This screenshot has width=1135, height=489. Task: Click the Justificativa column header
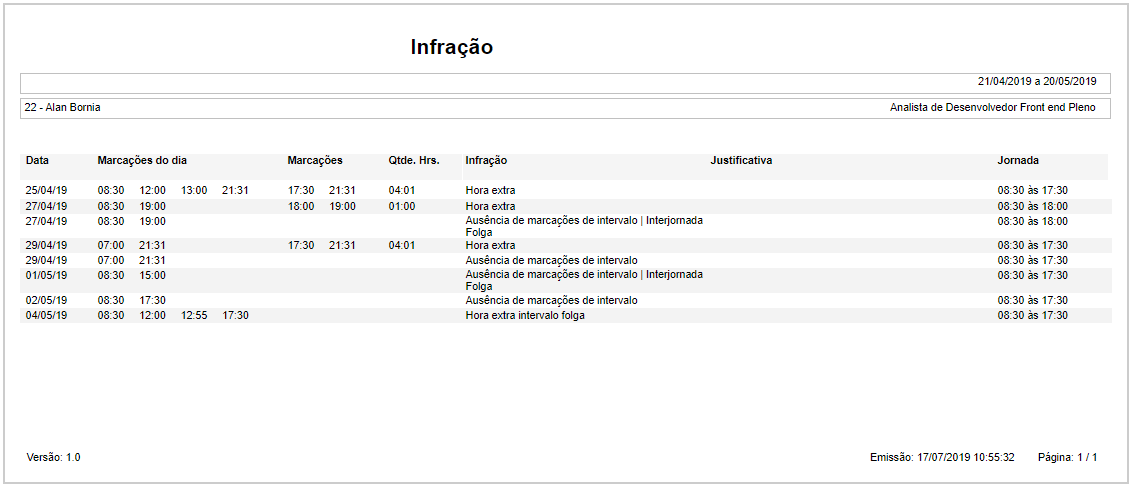(x=741, y=160)
